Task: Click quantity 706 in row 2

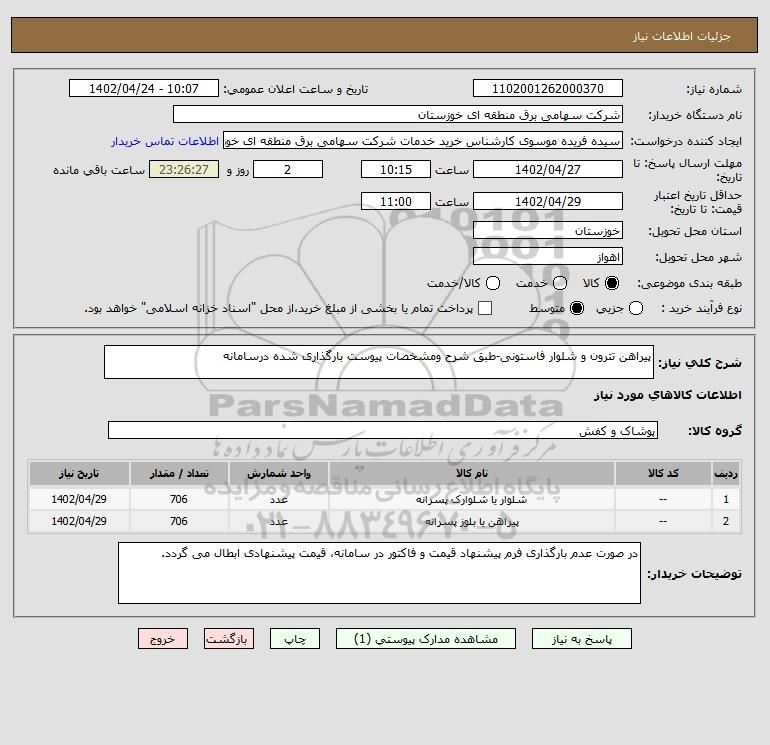Action: (x=179, y=521)
